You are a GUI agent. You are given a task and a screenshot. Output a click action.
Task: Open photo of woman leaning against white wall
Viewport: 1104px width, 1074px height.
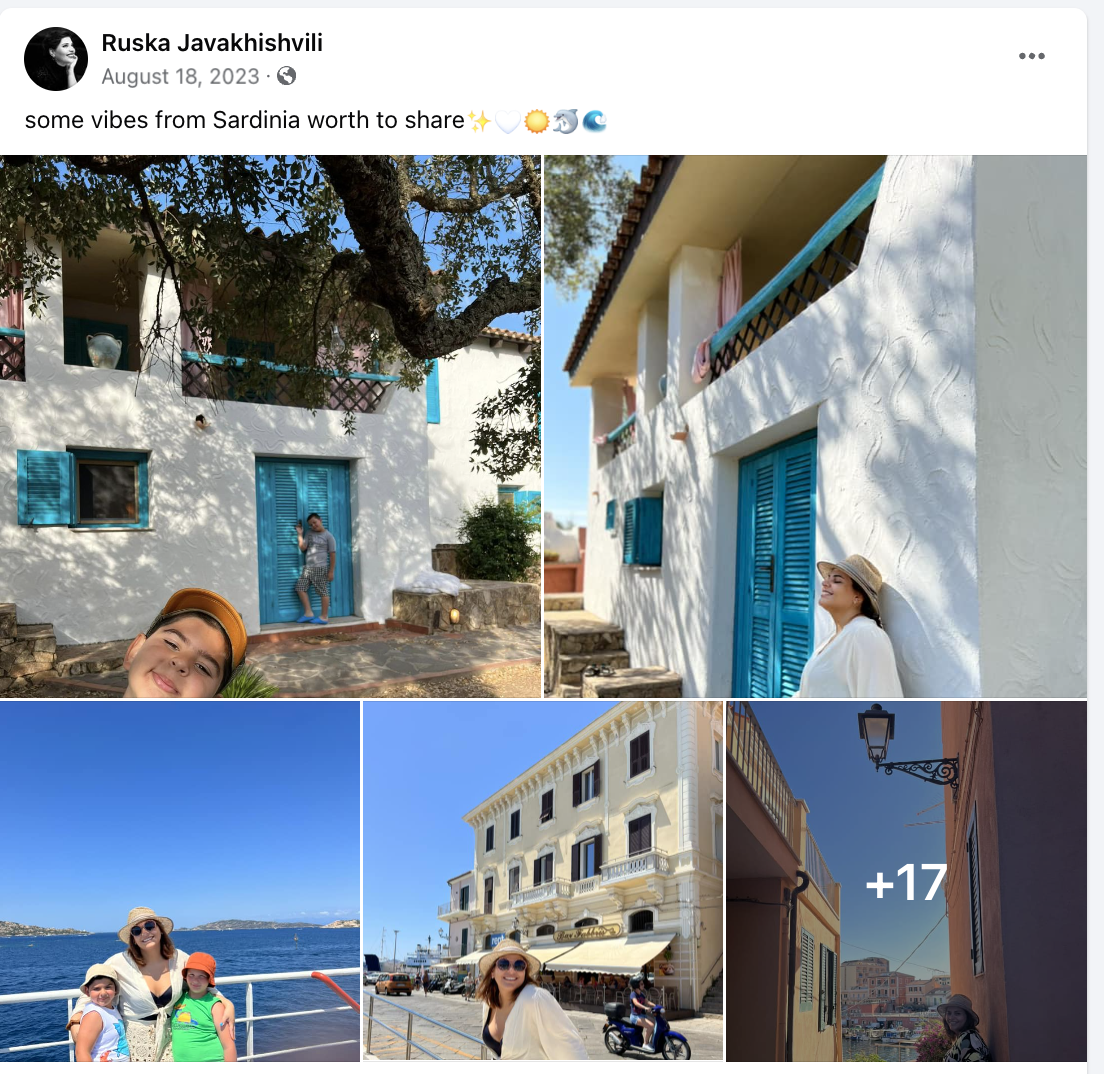click(x=815, y=426)
